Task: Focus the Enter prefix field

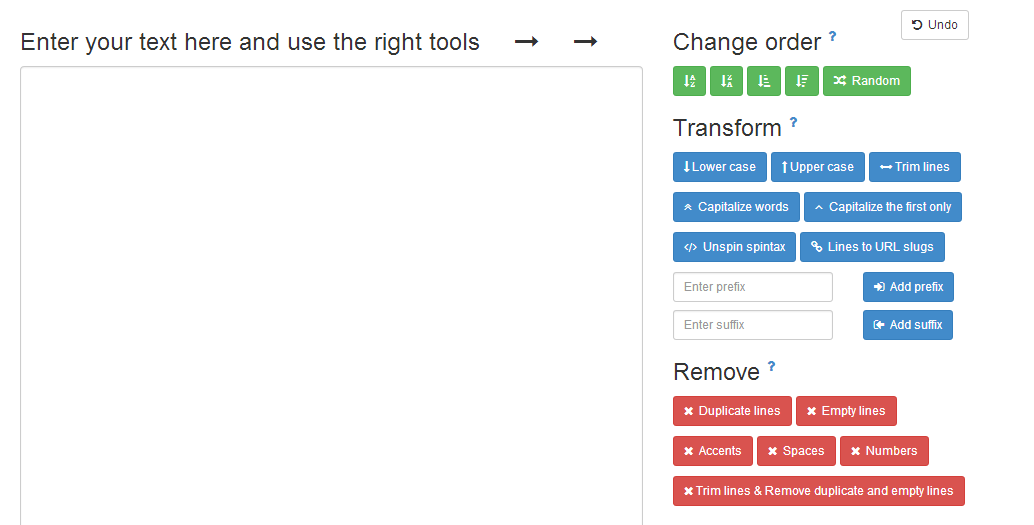Action: click(x=753, y=287)
